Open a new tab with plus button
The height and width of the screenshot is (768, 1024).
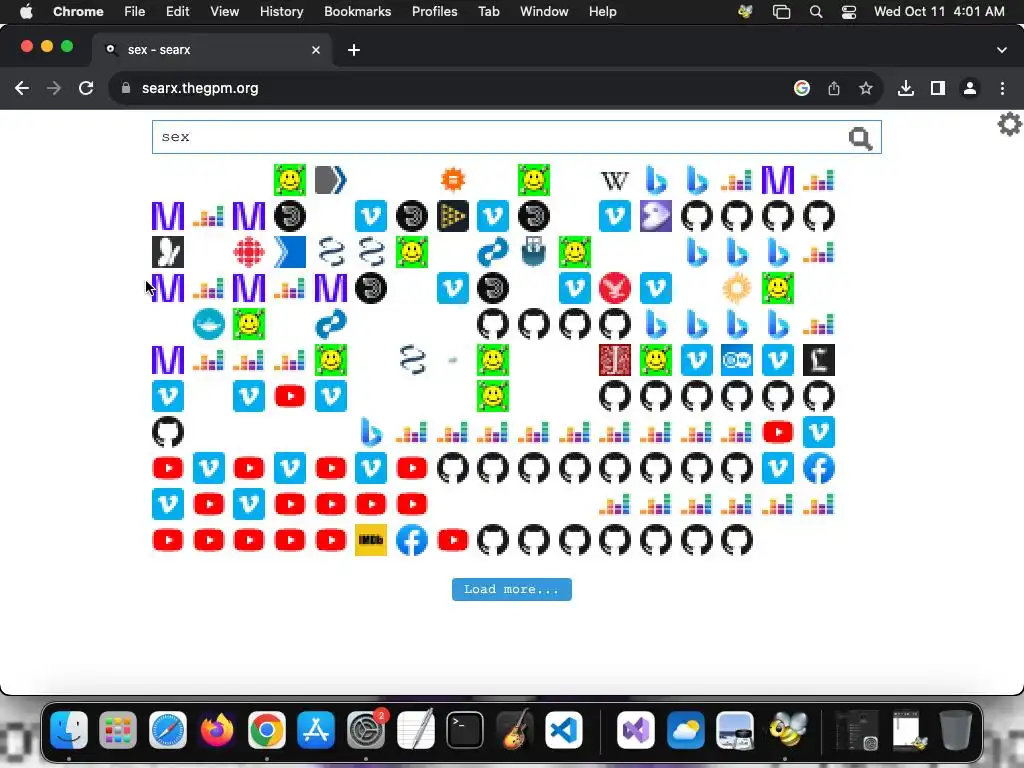(x=354, y=50)
